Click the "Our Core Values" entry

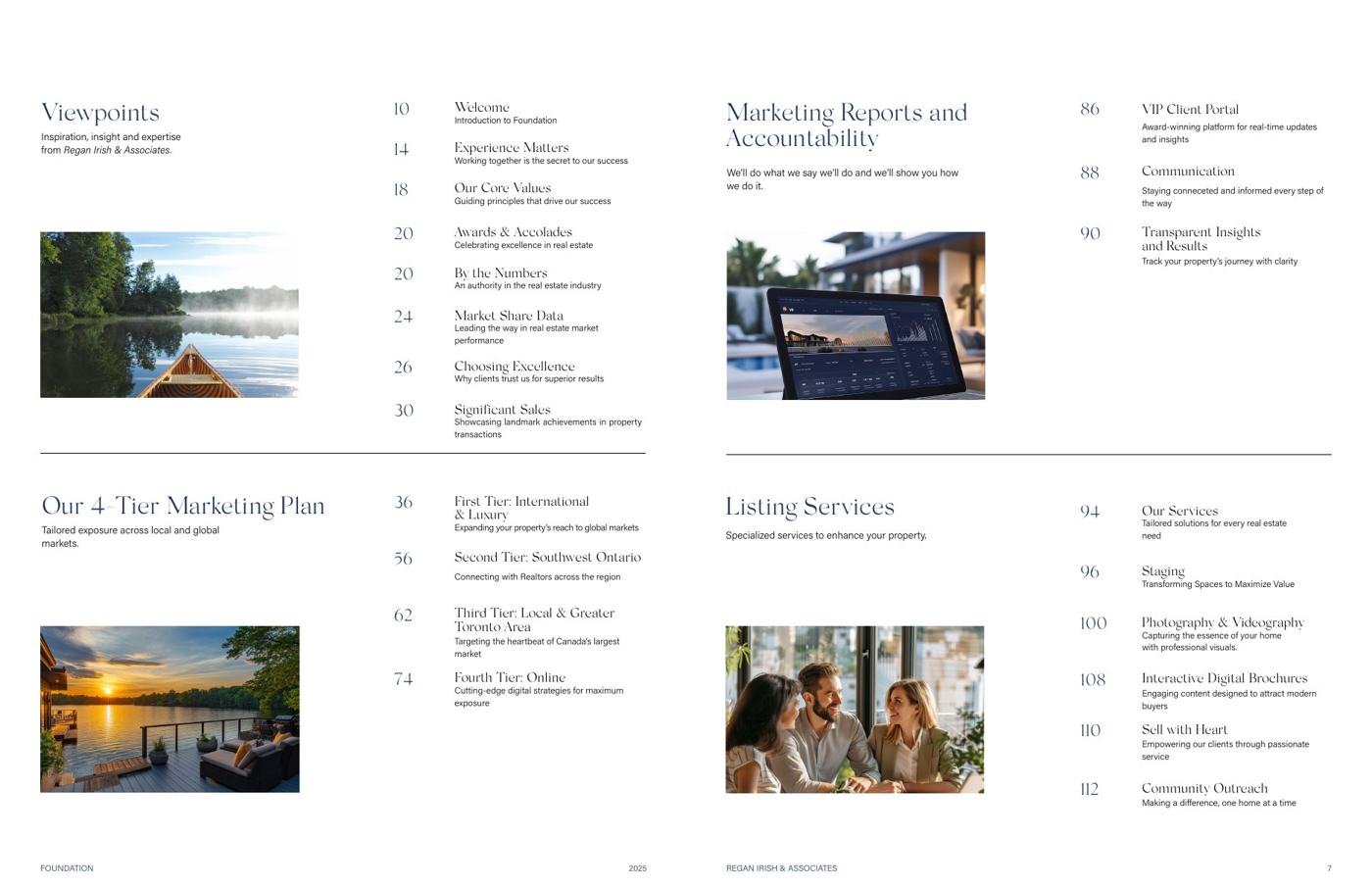coord(502,188)
